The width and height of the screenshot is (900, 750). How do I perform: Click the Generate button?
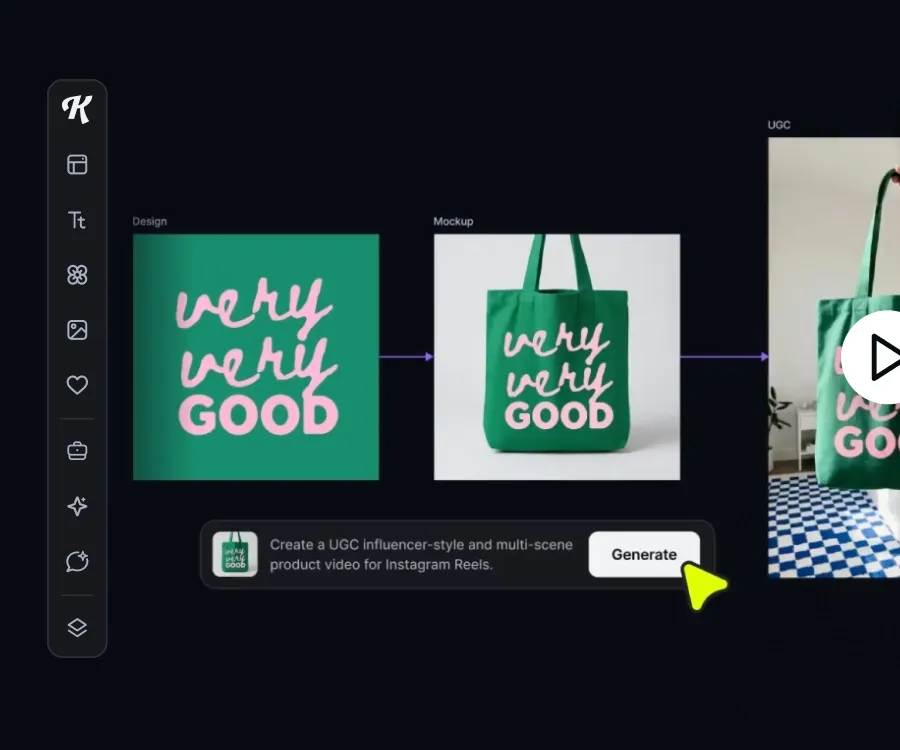(x=644, y=554)
